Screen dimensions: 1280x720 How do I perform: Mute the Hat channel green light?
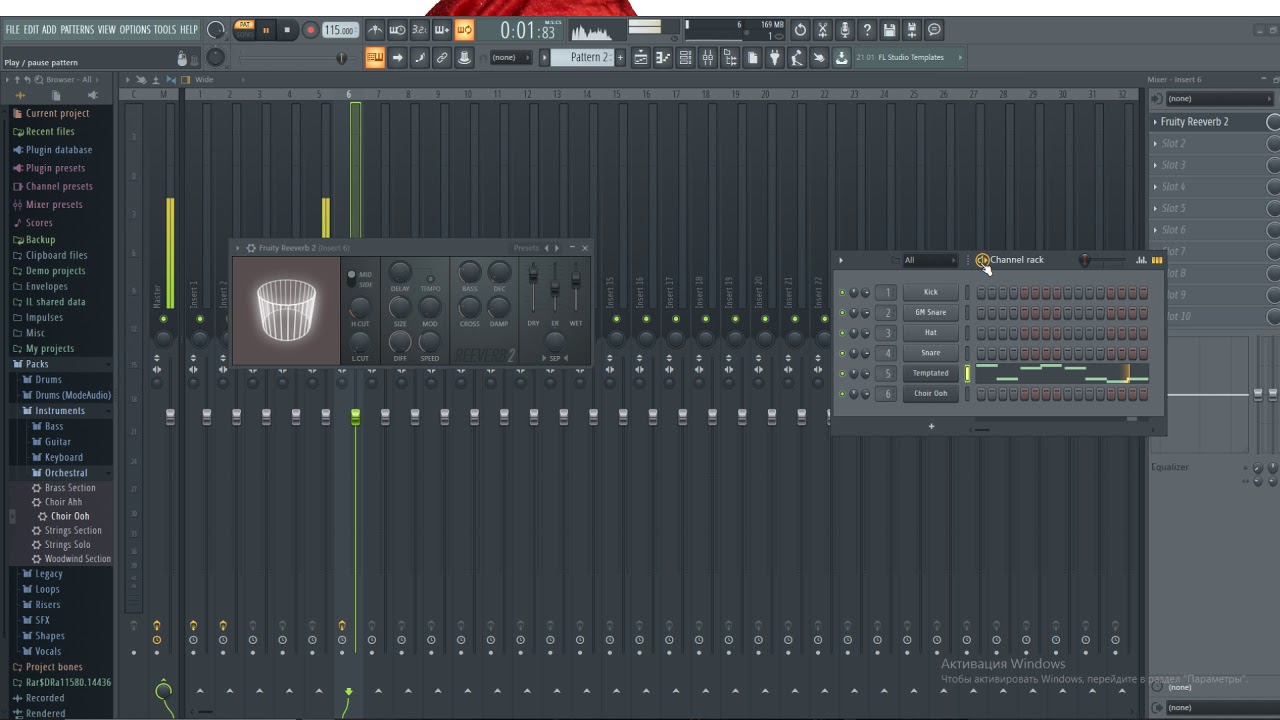(842, 333)
